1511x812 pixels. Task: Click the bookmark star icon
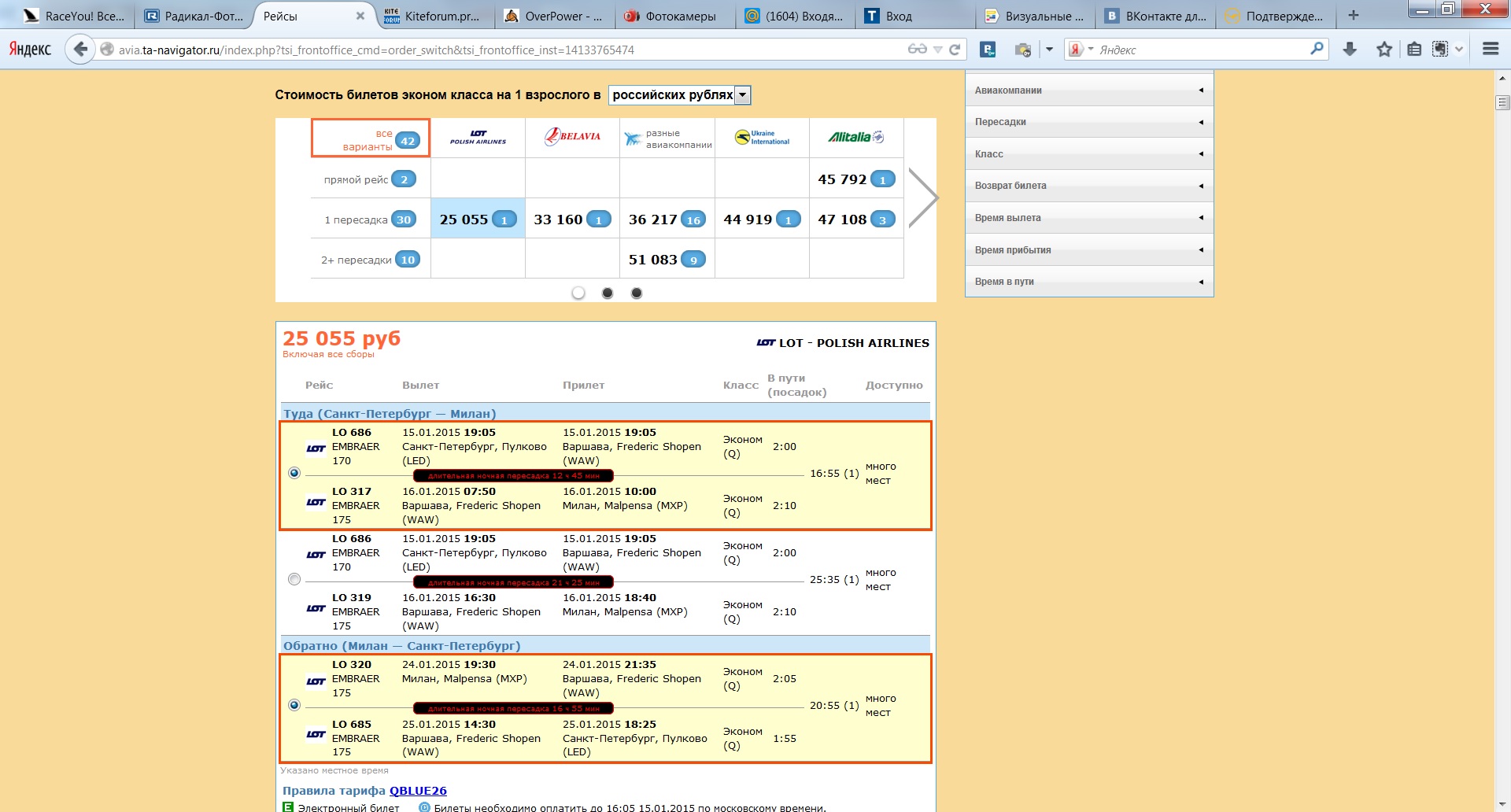tap(1384, 49)
